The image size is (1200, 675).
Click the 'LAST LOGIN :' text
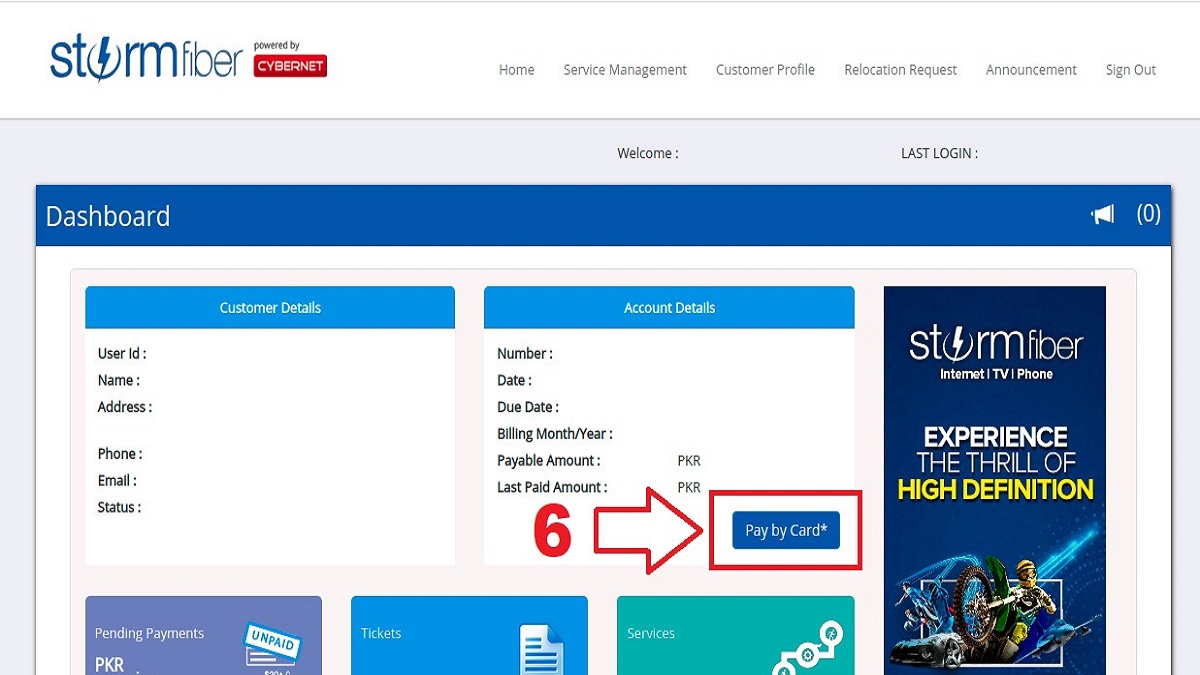click(939, 154)
